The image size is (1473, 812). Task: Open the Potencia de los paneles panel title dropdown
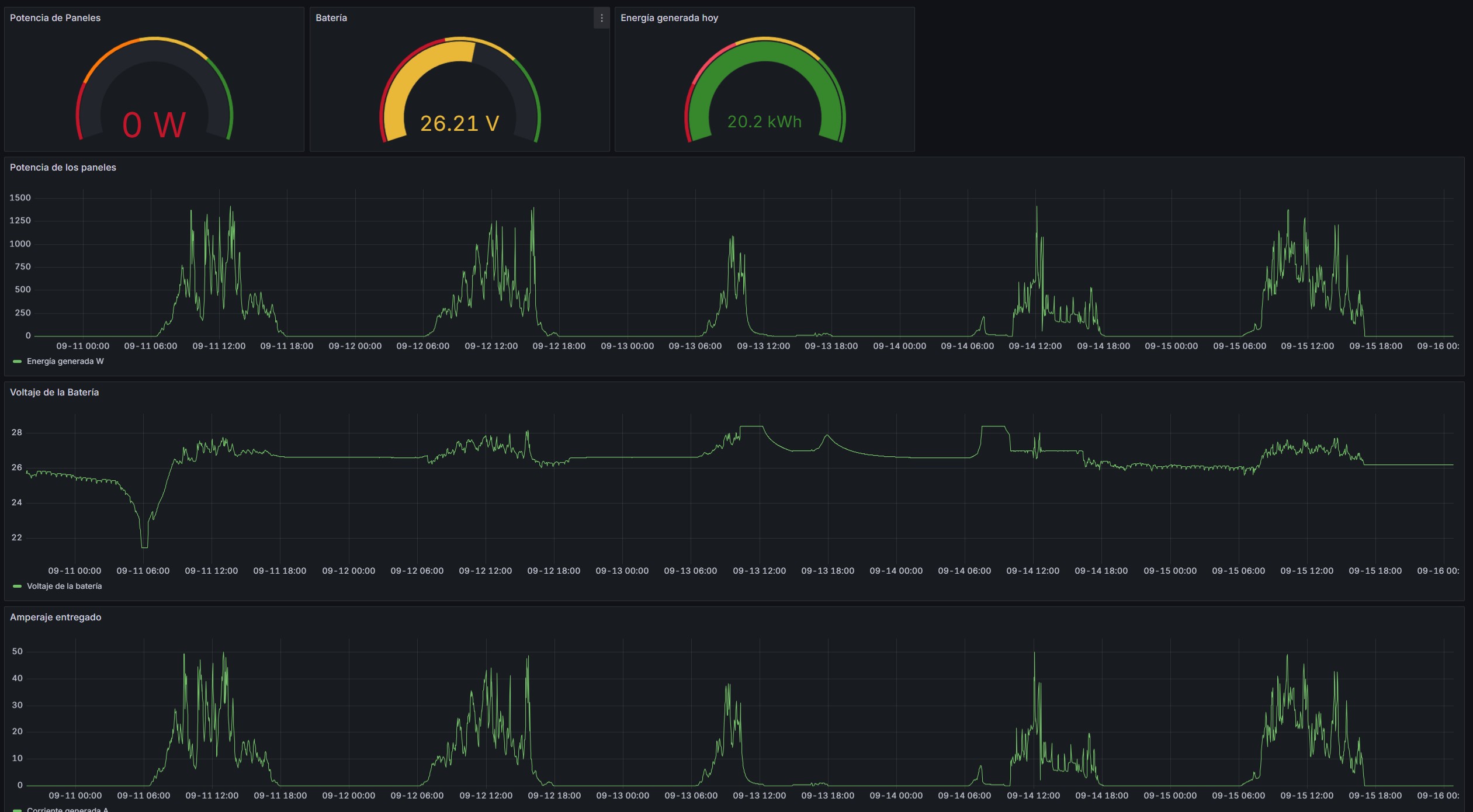tap(63, 168)
